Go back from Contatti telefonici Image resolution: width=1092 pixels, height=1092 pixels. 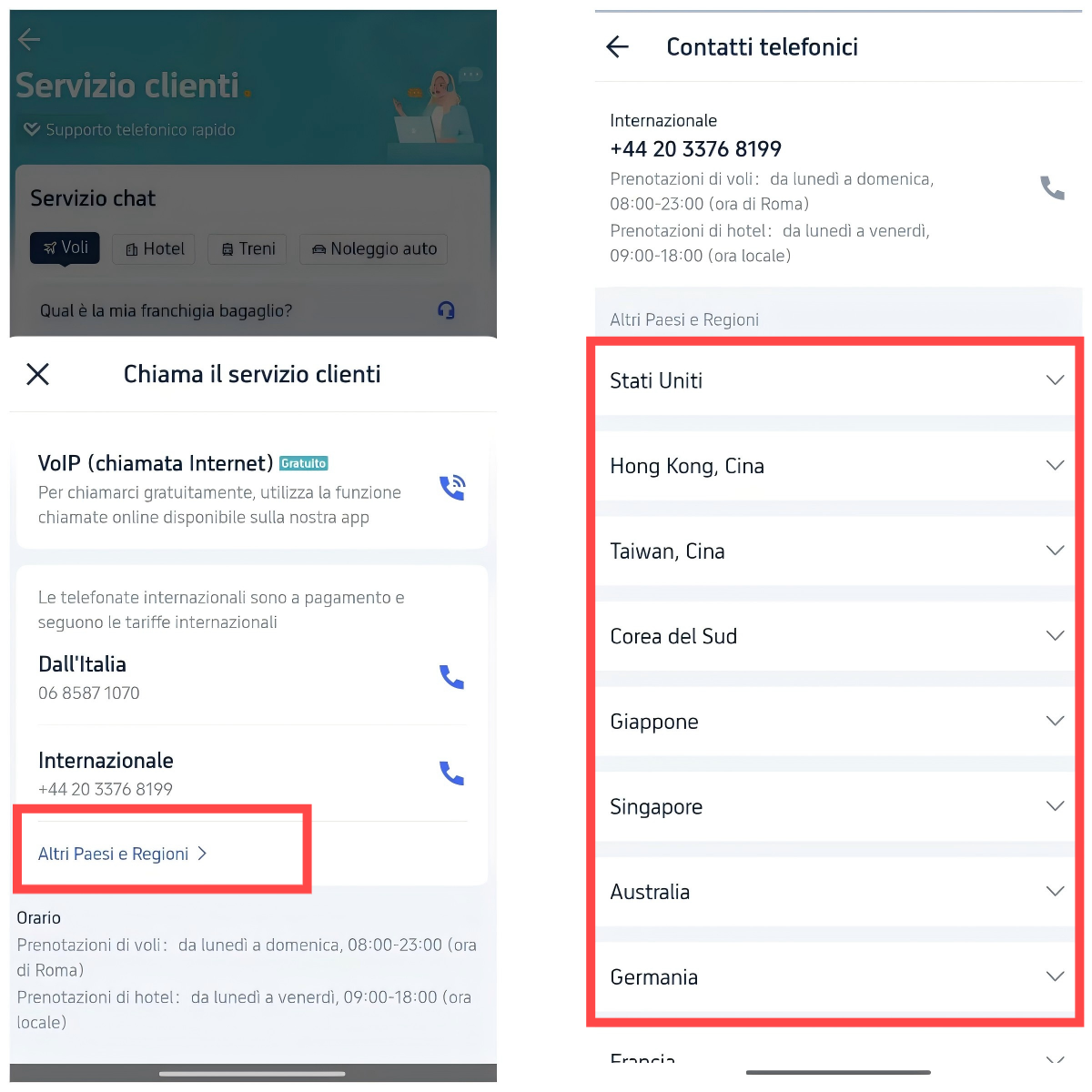(x=618, y=46)
